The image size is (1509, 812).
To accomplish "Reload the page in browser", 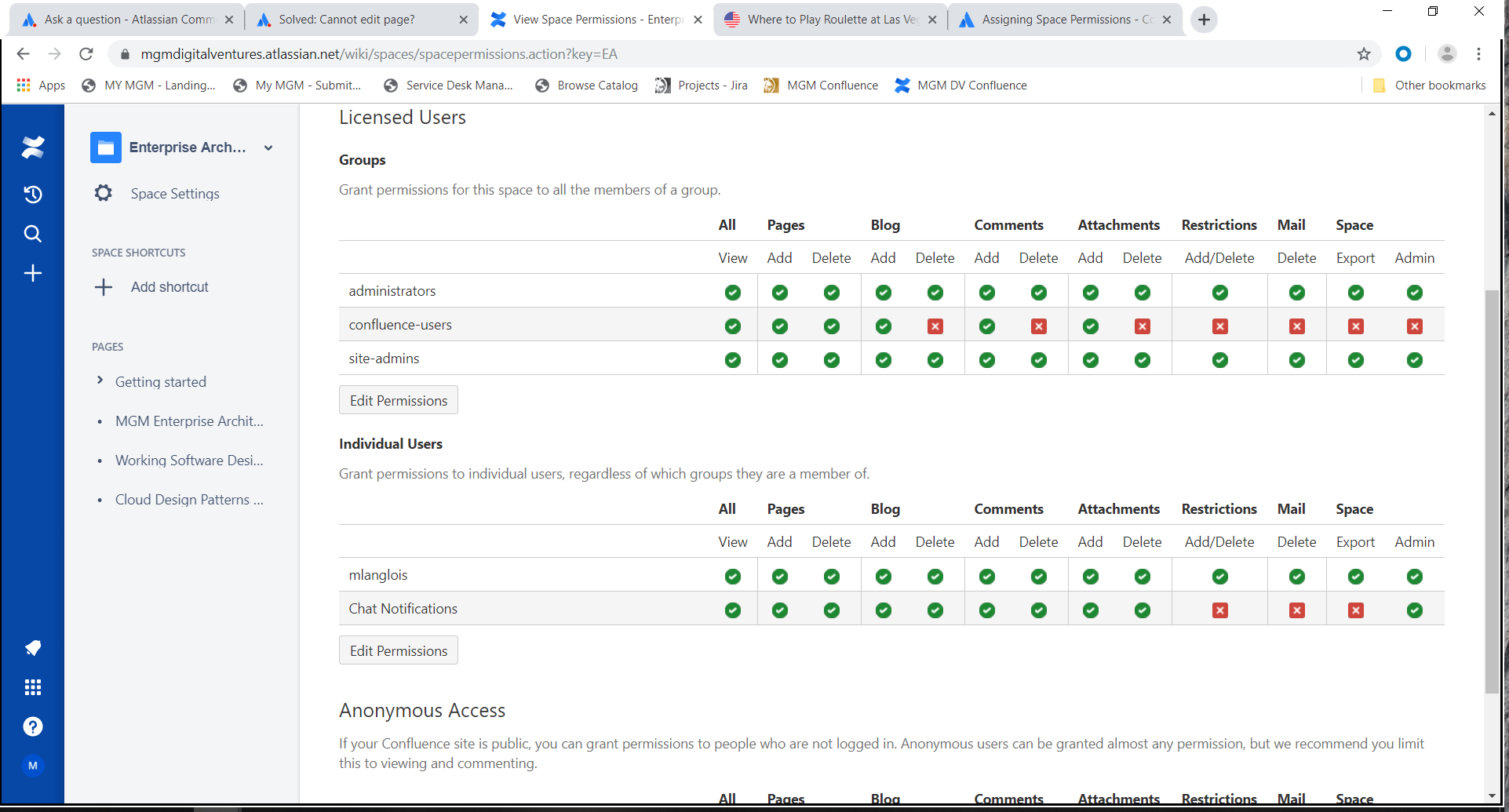I will [x=86, y=53].
